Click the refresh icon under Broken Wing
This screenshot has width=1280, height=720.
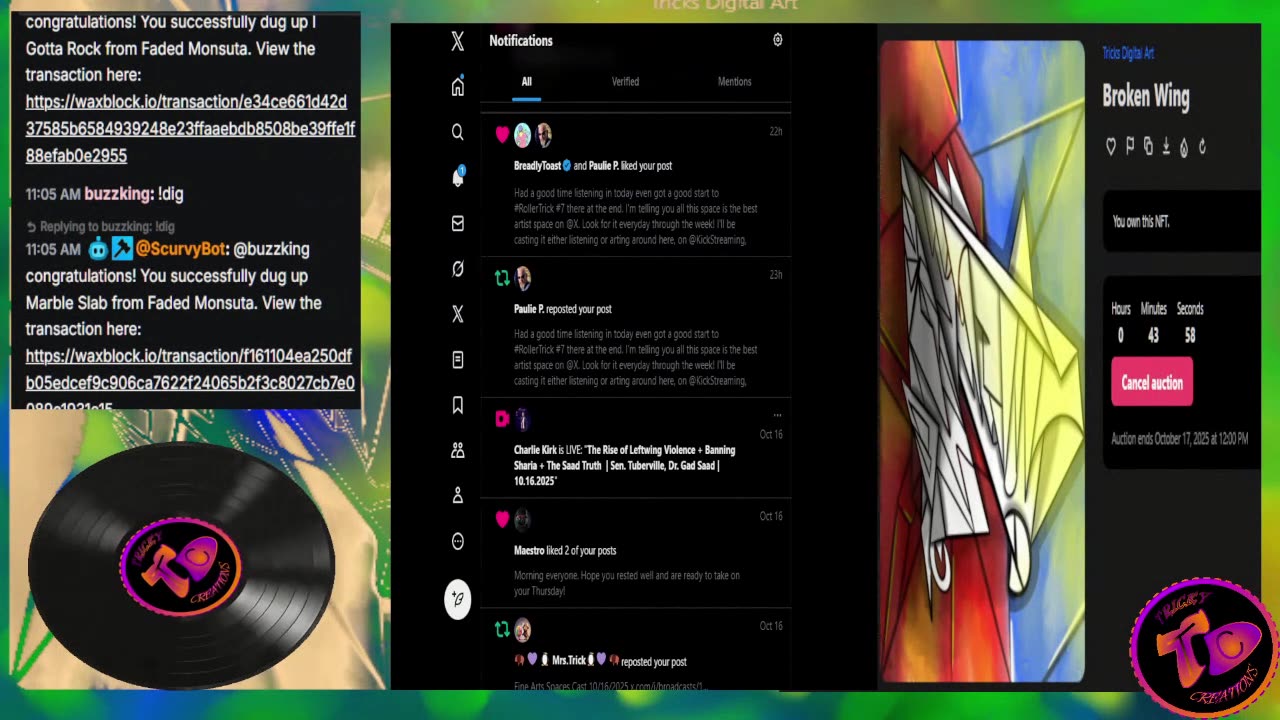pos(1202,147)
